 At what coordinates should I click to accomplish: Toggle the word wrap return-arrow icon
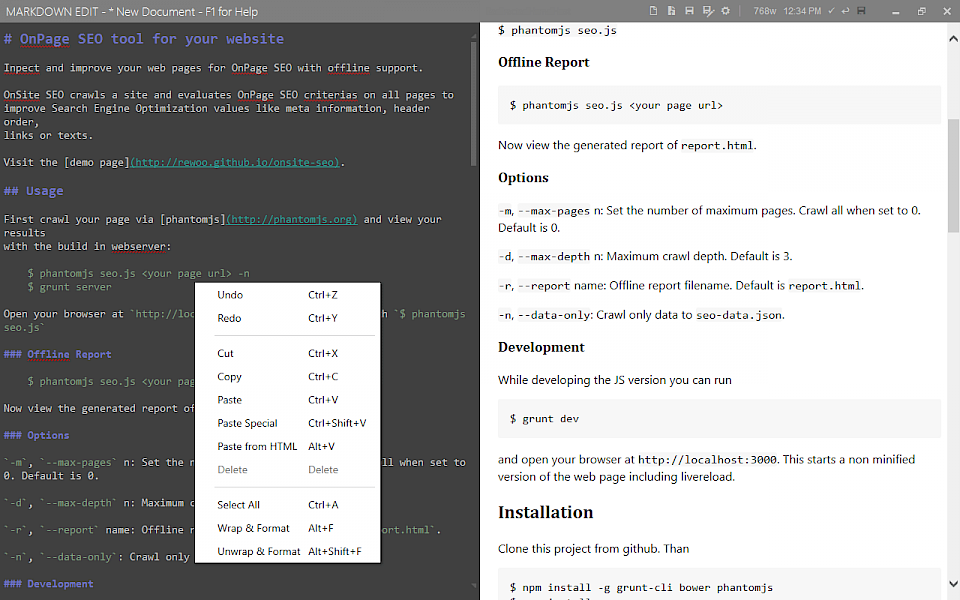846,11
